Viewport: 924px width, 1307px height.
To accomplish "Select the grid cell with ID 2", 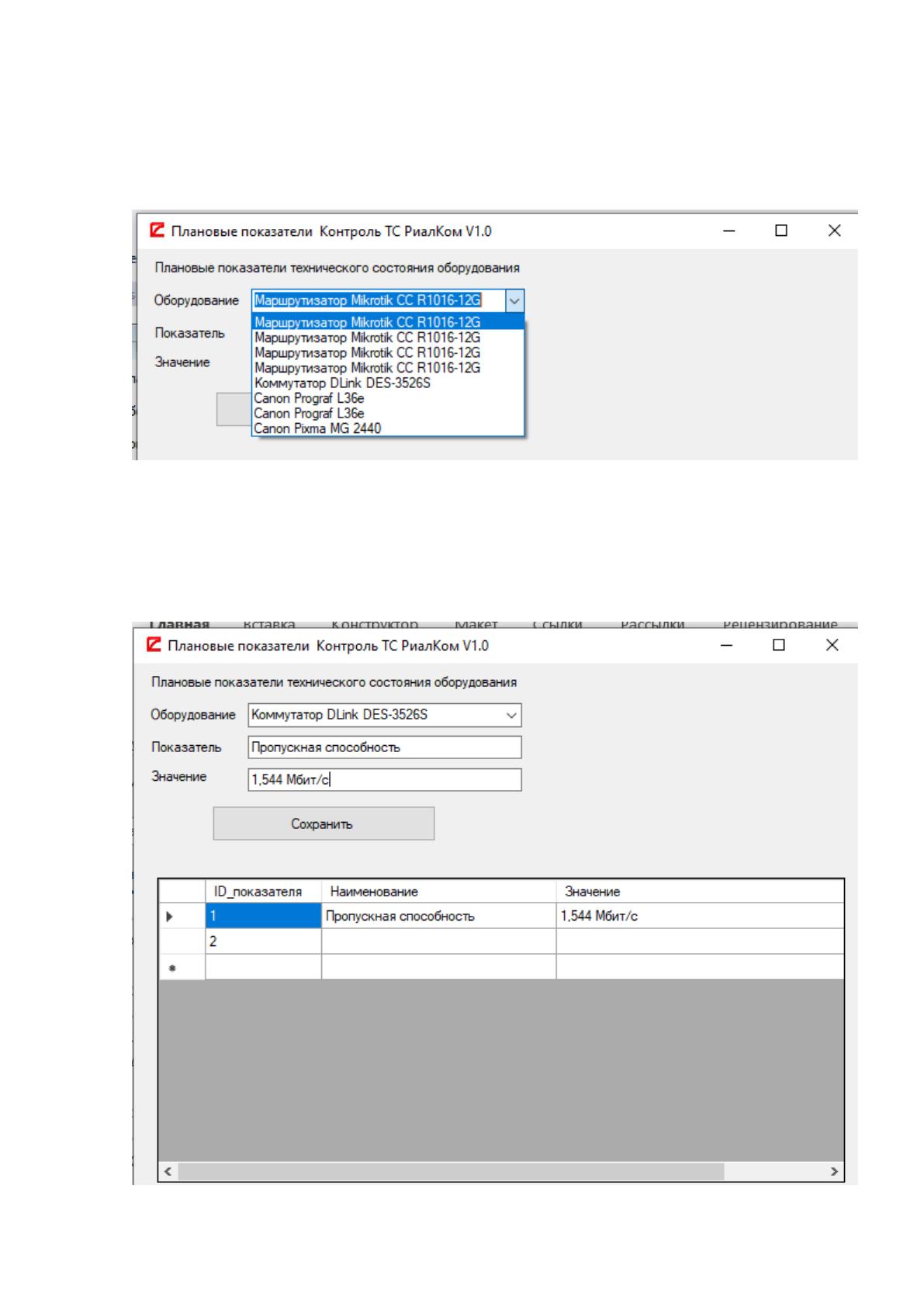I will coord(263,941).
